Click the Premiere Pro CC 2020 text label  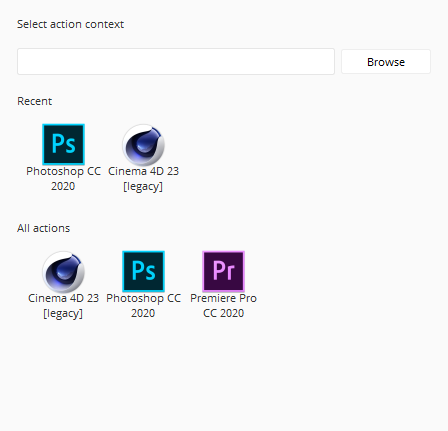(223, 306)
